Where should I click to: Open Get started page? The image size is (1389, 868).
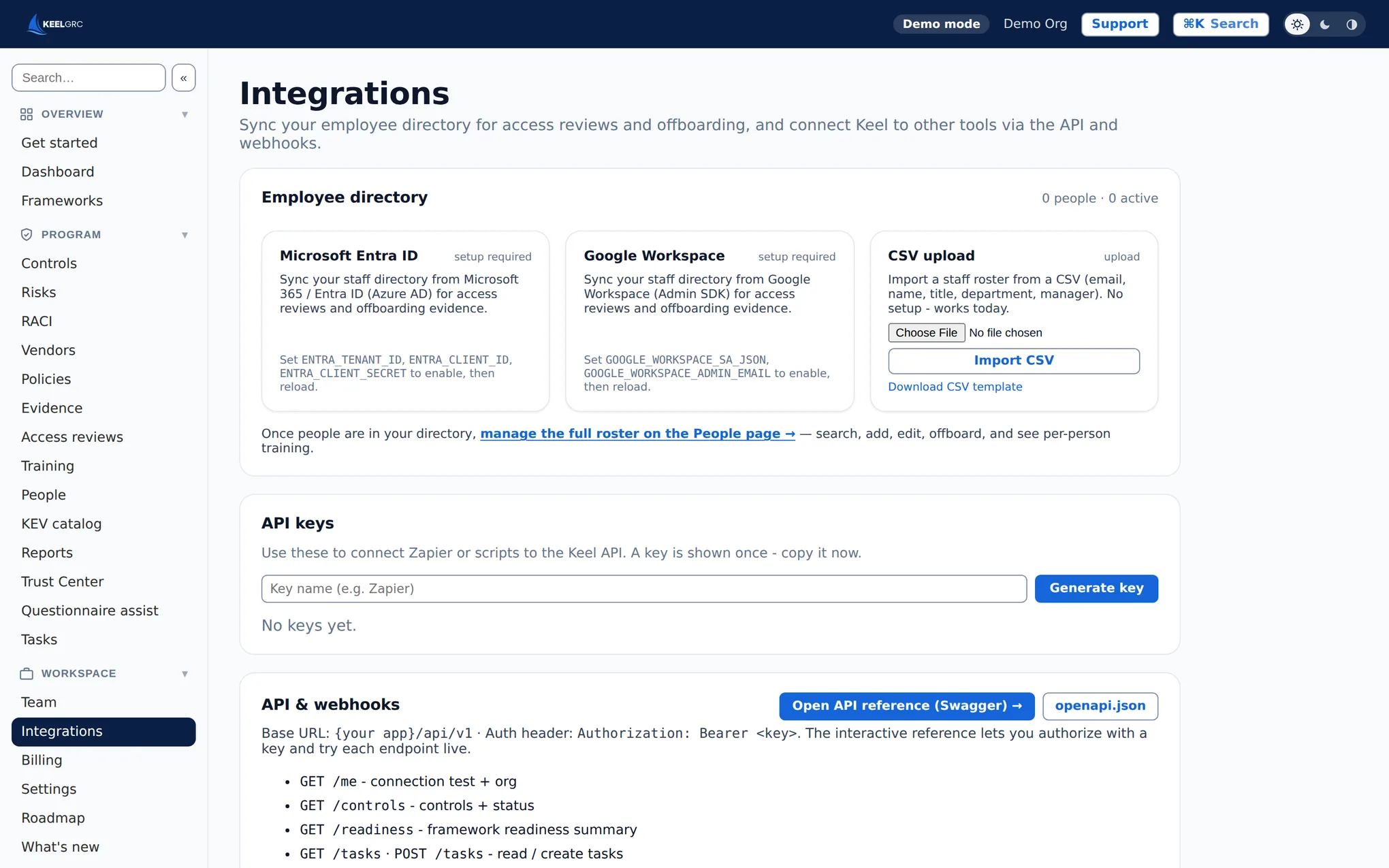(103, 143)
